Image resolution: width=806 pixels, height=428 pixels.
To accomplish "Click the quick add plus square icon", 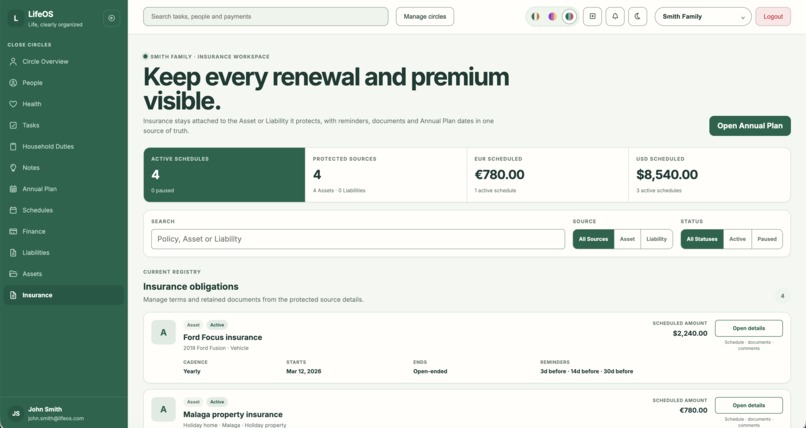I will 592,16.
